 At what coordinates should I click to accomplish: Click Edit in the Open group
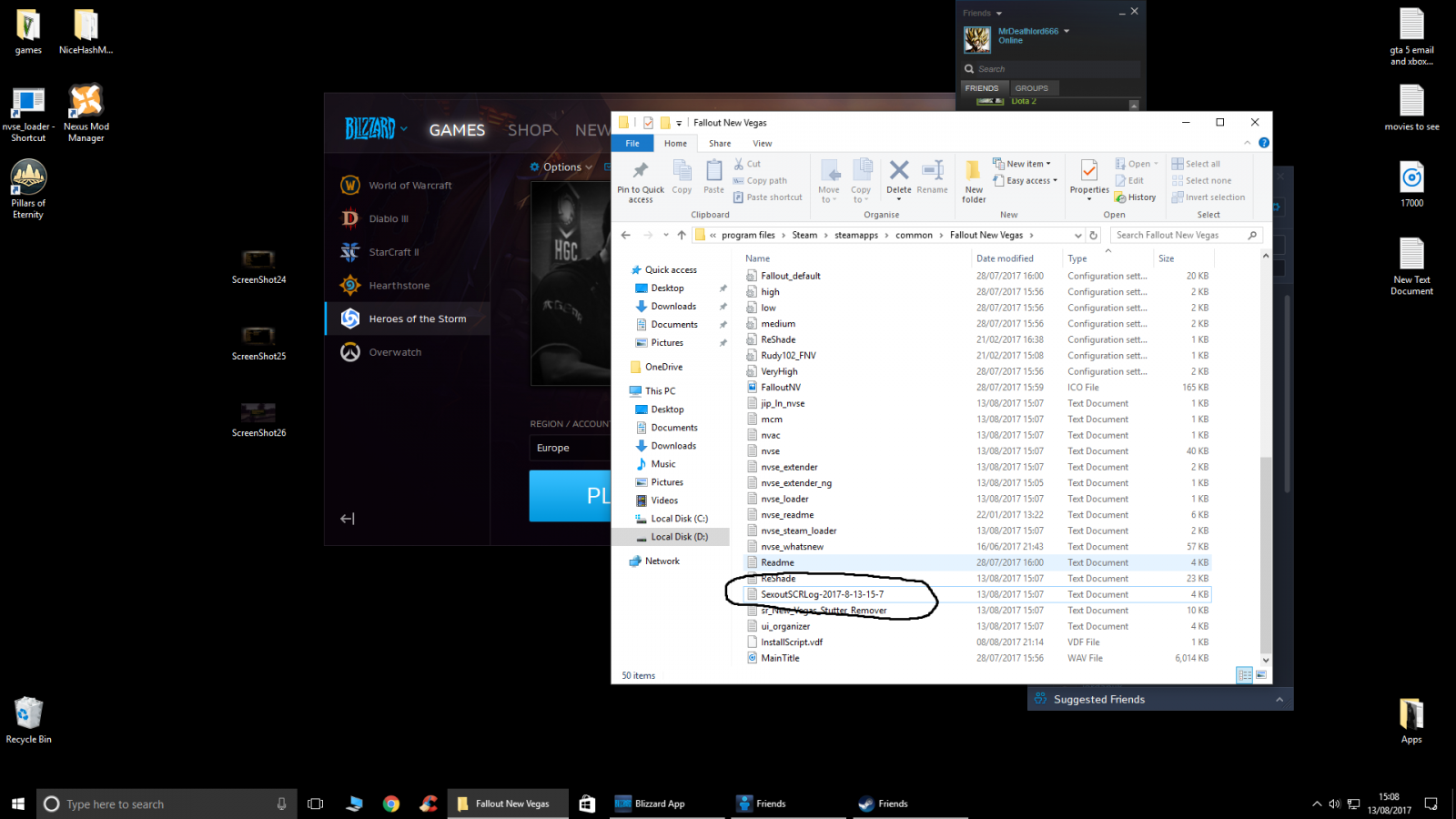[1129, 180]
